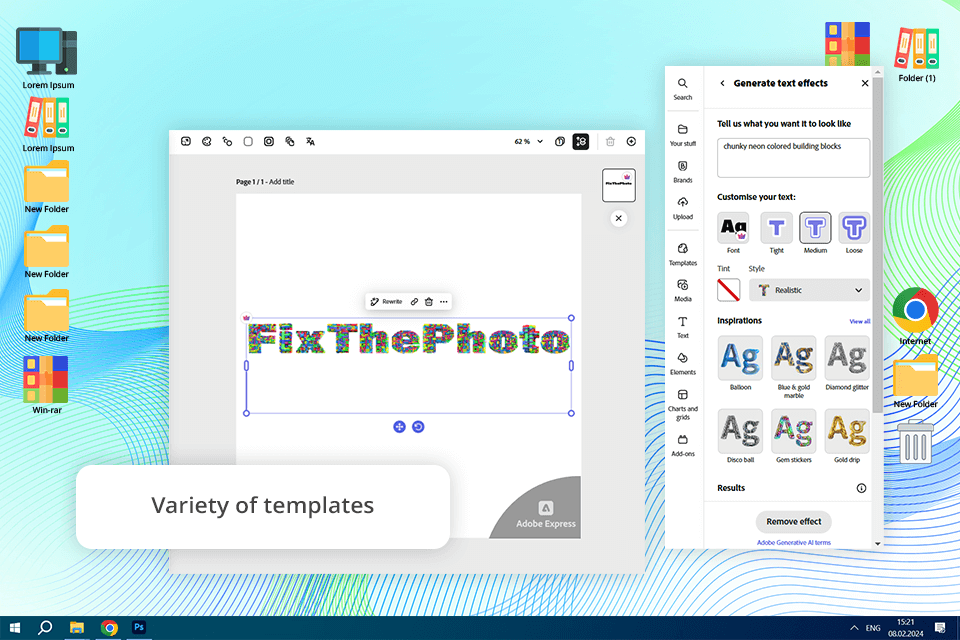Viewport: 960px width, 640px height.
Task: Click the add page plus icon in toolbar
Action: pyautogui.click(x=631, y=141)
